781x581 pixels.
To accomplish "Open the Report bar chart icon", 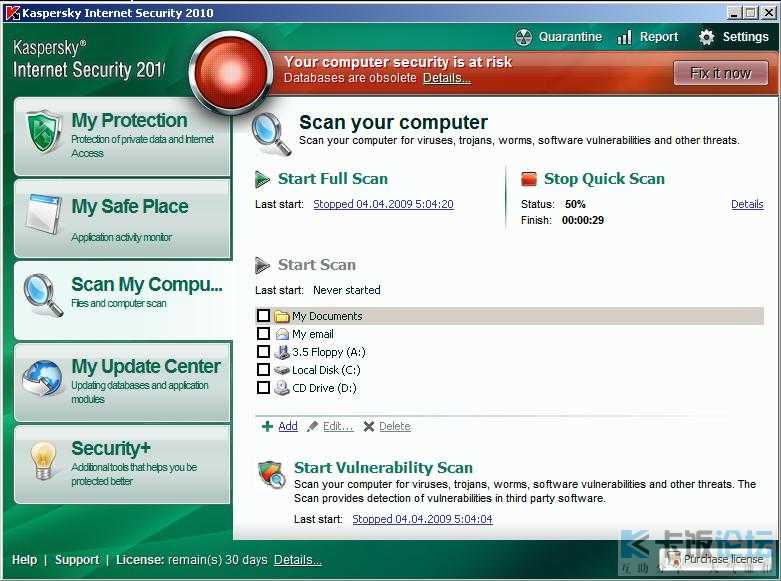I will tap(624, 37).
